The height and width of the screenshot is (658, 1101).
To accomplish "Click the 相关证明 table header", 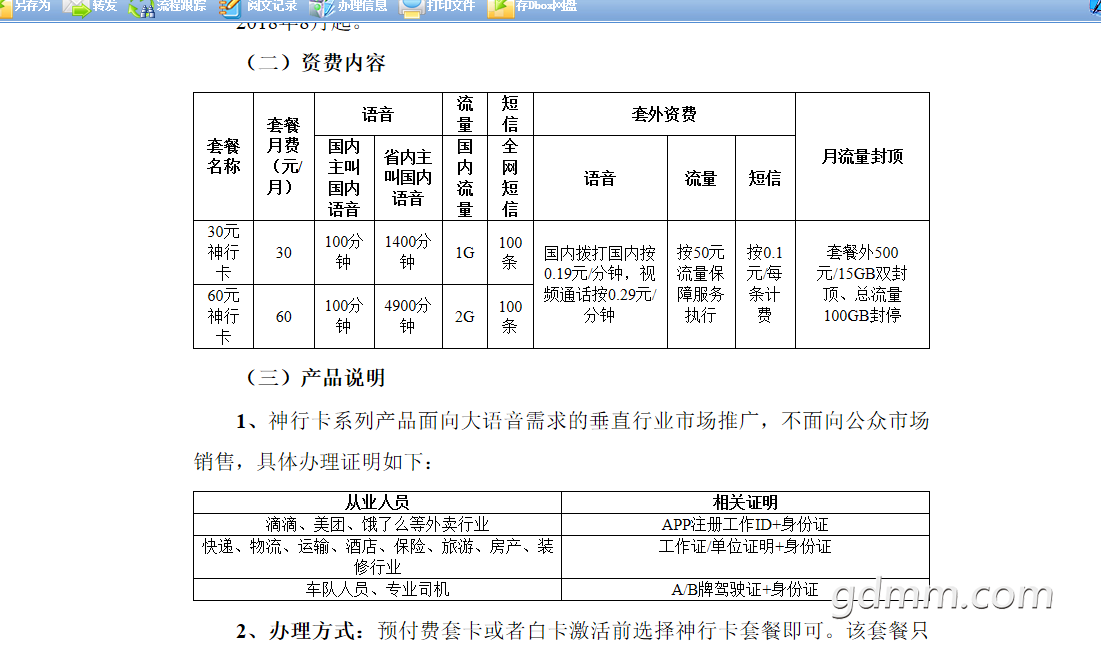I will pos(745,503).
